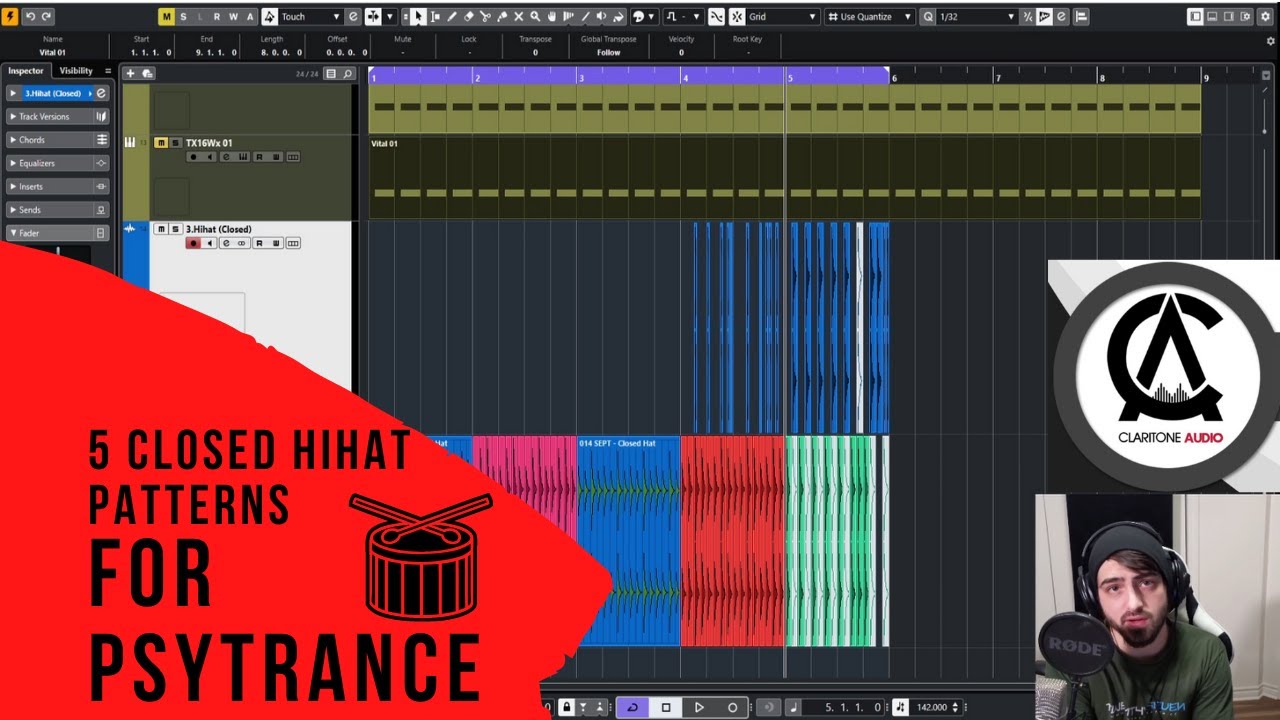Viewport: 1280px width, 720px height.
Task: Toggle global Write automation W button
Action: (x=233, y=17)
